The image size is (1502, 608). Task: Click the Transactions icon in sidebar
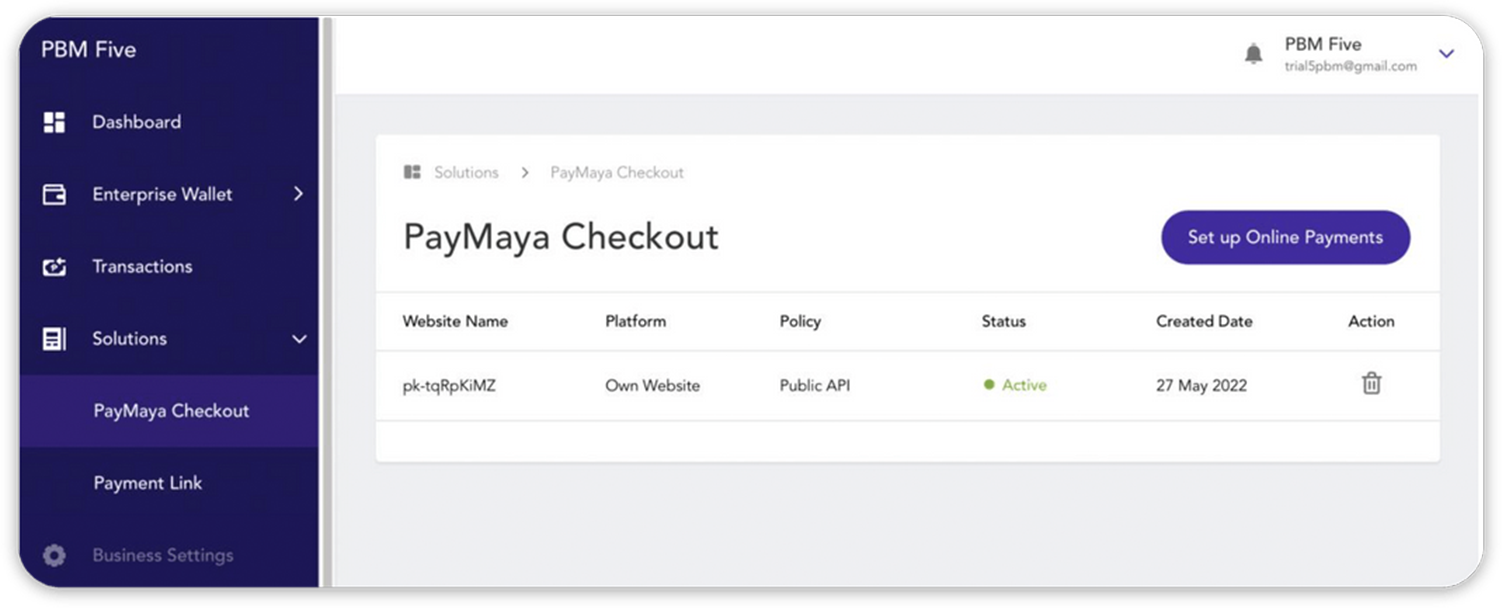[54, 267]
